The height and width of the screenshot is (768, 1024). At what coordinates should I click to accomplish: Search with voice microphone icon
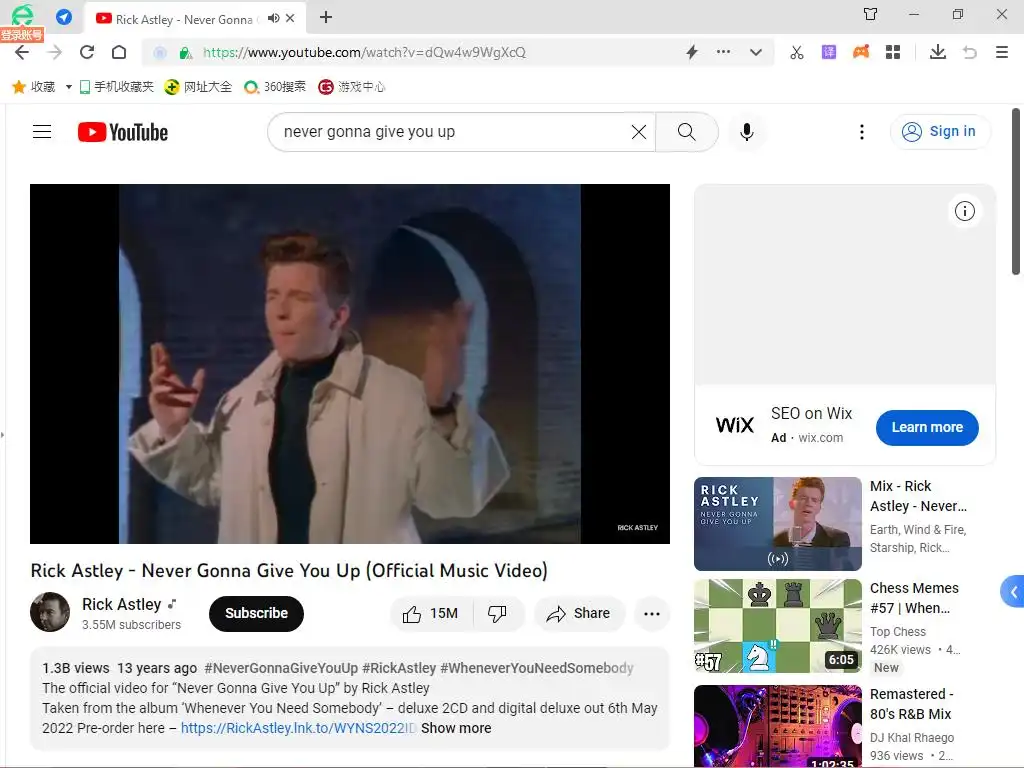point(747,132)
